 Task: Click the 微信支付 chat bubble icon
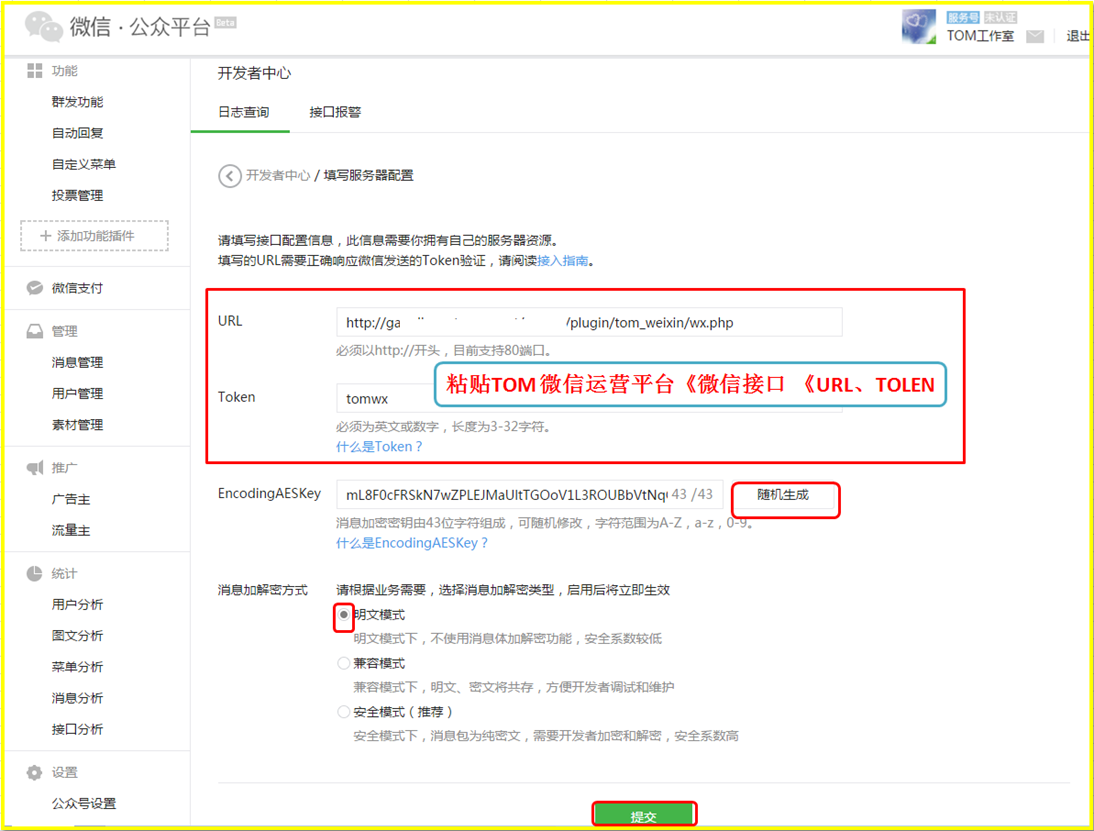[34, 288]
